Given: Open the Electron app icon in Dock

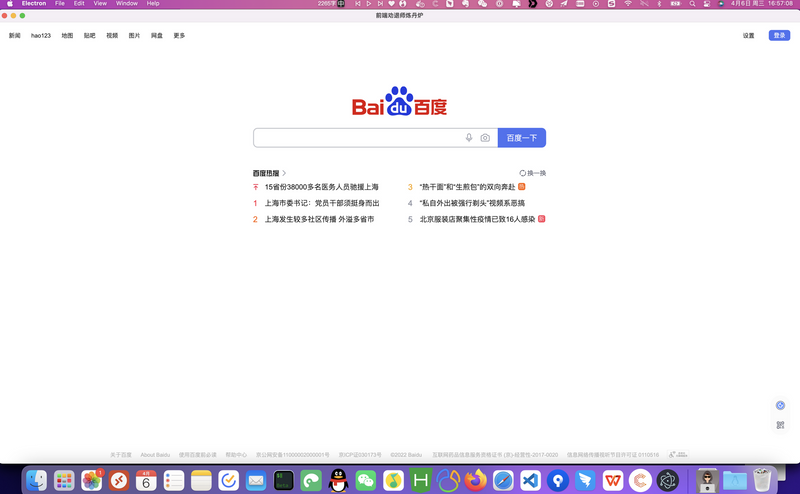Looking at the screenshot, I should click(668, 480).
